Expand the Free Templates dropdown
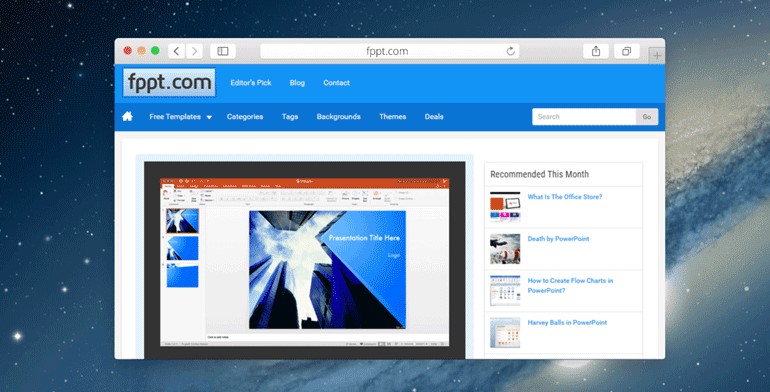Image resolution: width=770 pixels, height=392 pixels. tap(180, 116)
